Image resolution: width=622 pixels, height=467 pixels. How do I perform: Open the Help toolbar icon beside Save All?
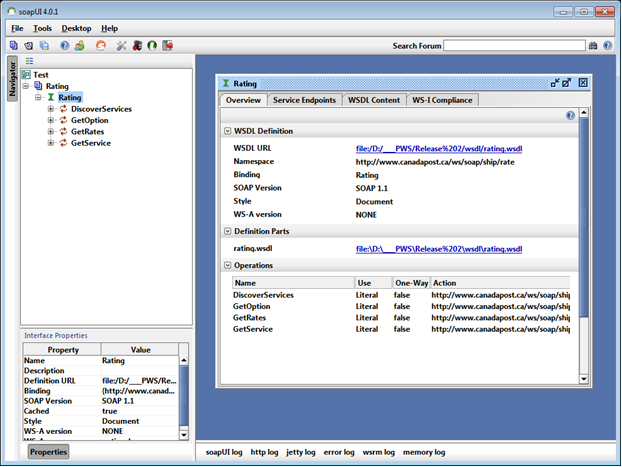coord(64,46)
